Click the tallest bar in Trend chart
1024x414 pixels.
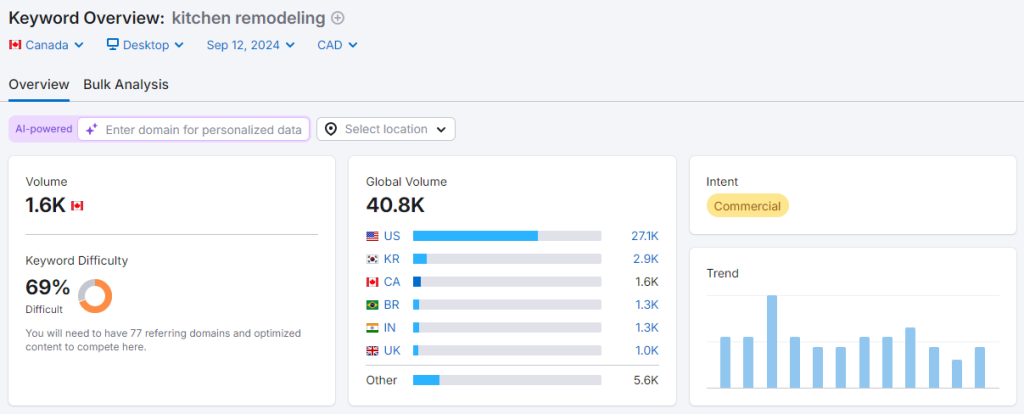772,341
